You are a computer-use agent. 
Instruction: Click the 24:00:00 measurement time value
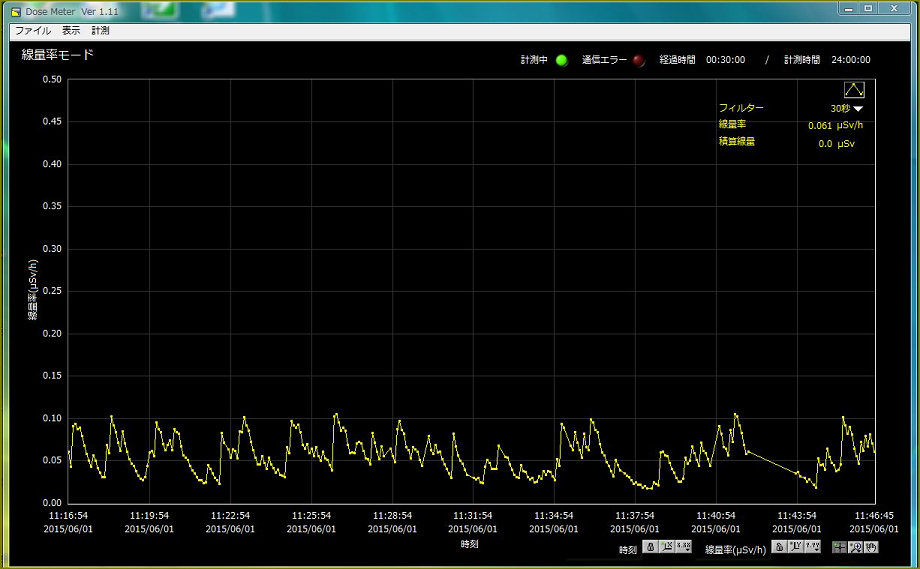point(849,60)
